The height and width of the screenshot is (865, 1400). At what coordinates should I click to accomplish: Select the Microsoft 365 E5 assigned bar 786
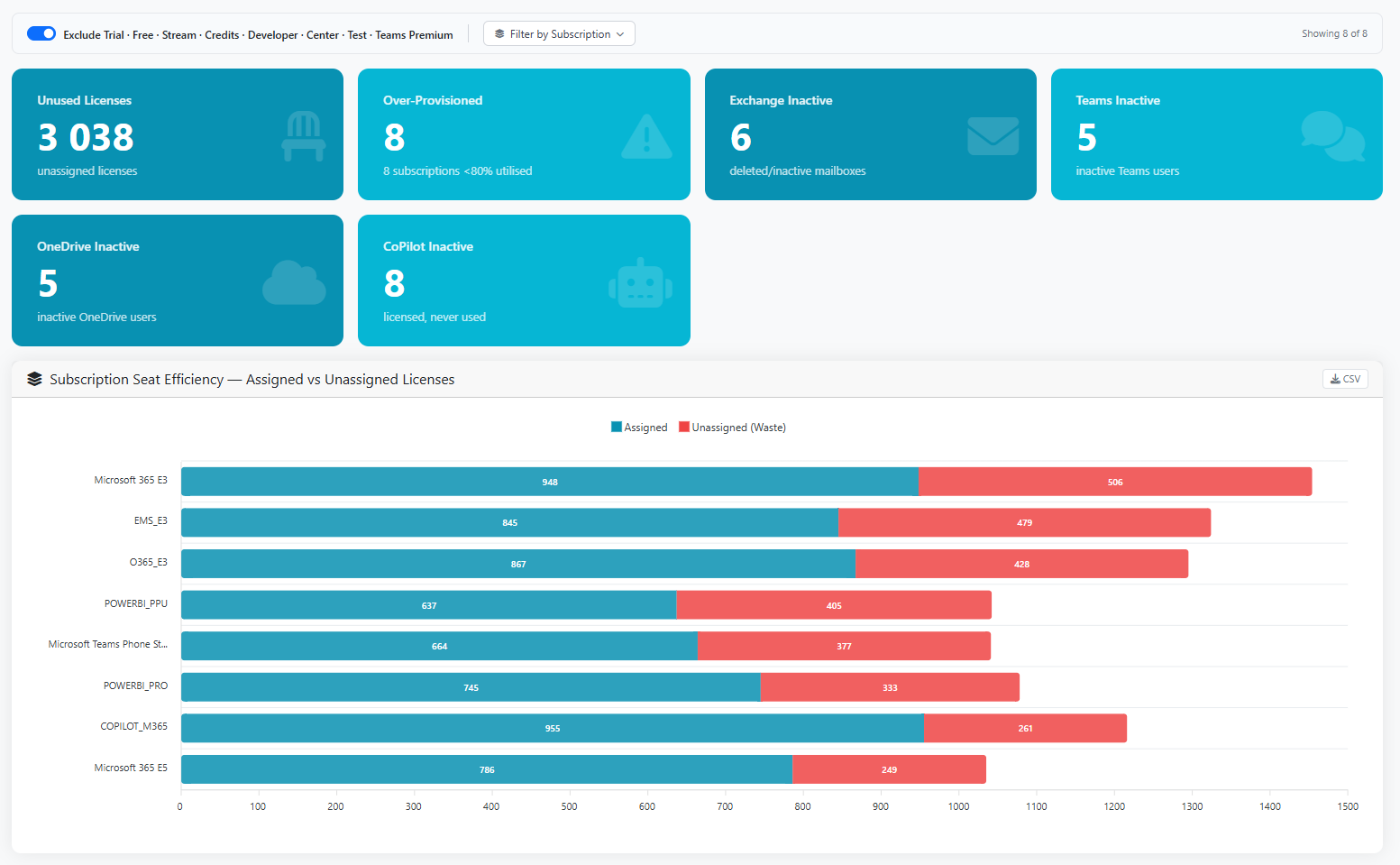487,769
